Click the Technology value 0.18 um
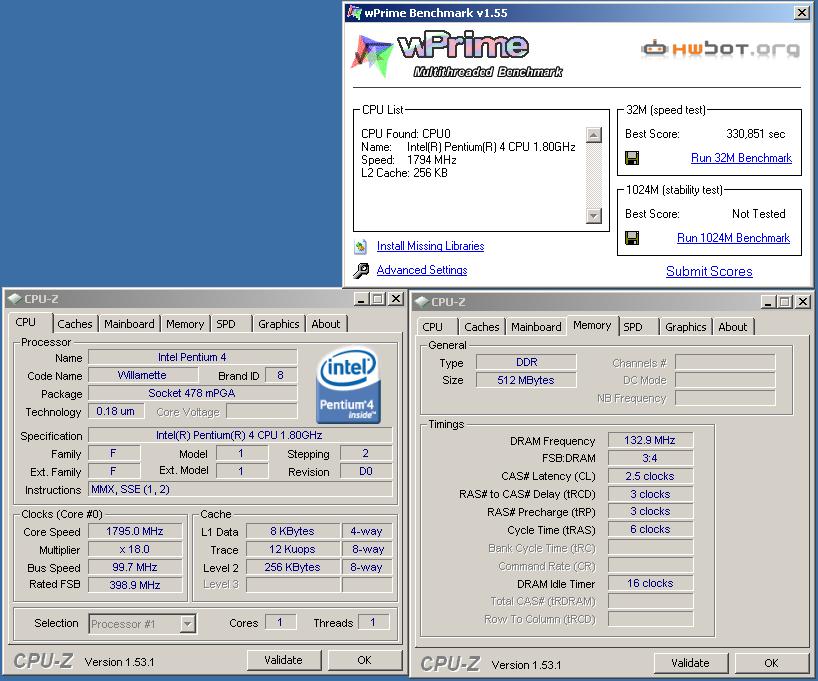818x681 pixels. pyautogui.click(x=115, y=411)
